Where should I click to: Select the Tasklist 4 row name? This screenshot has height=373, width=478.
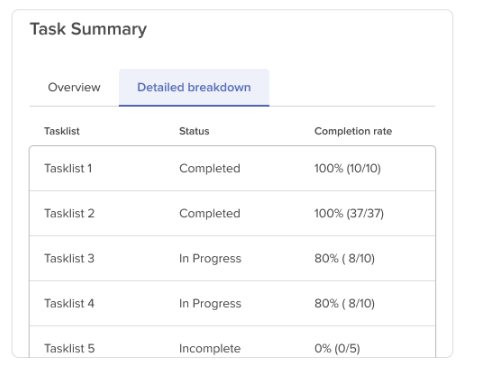click(x=69, y=303)
